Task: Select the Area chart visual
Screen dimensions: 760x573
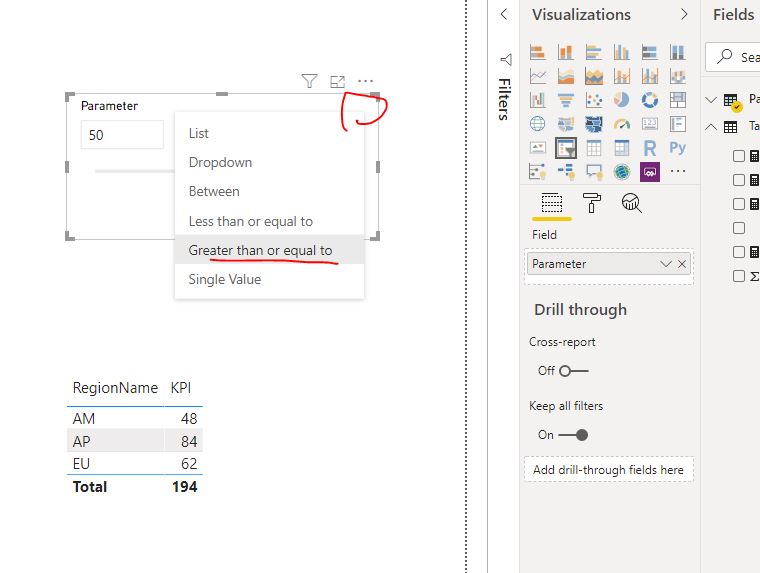Action: click(x=566, y=76)
